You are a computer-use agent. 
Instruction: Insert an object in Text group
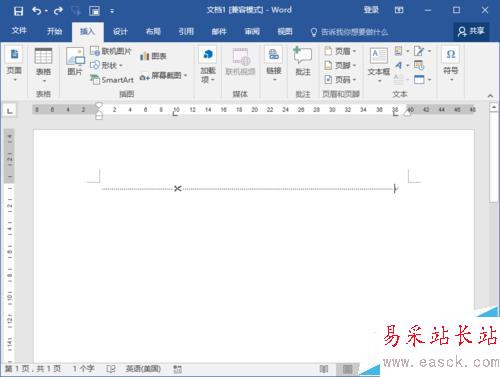[422, 80]
